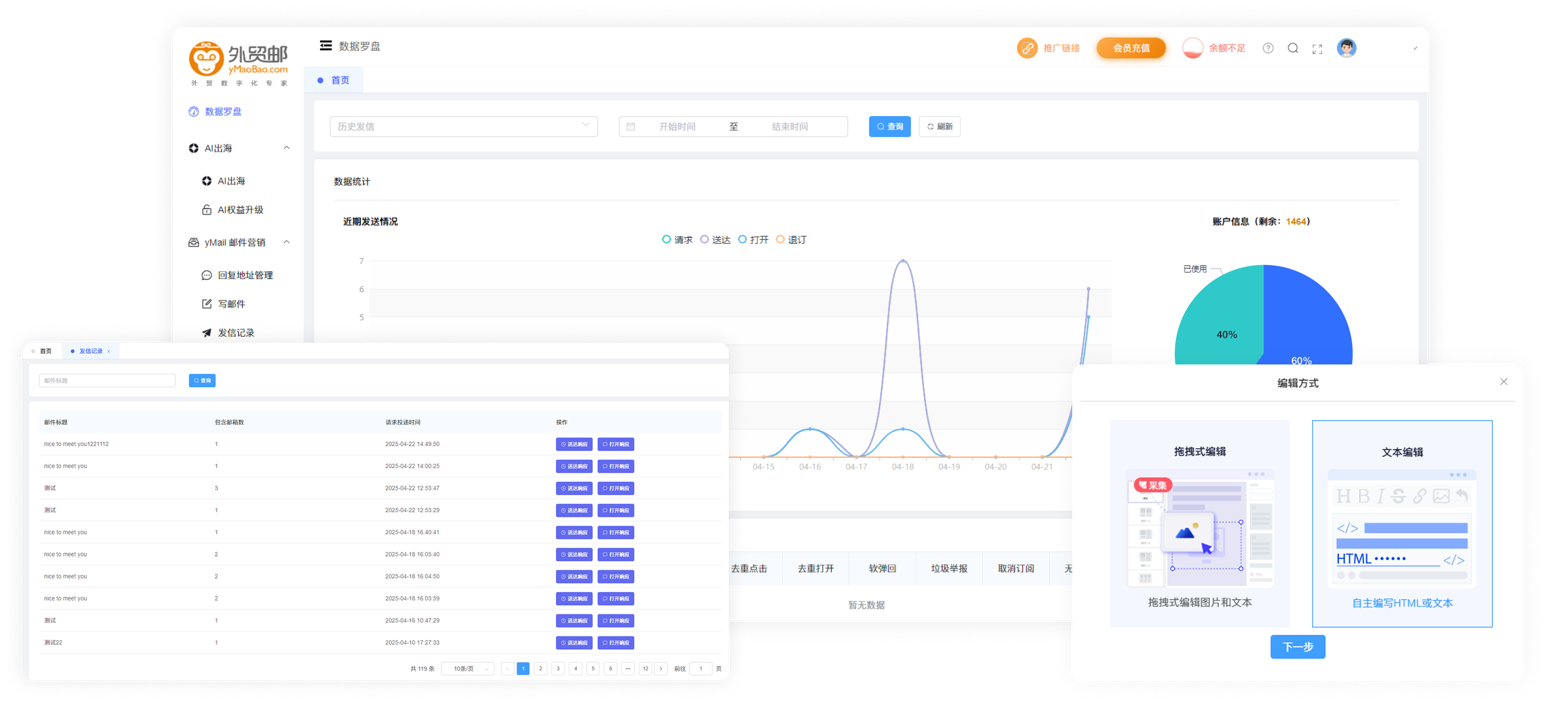Select the 去重点击 column tab

coord(749,568)
